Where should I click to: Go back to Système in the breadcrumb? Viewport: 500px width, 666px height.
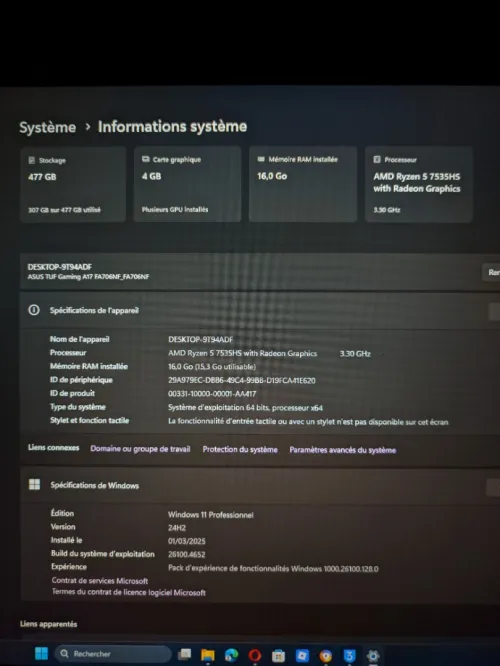click(48, 127)
